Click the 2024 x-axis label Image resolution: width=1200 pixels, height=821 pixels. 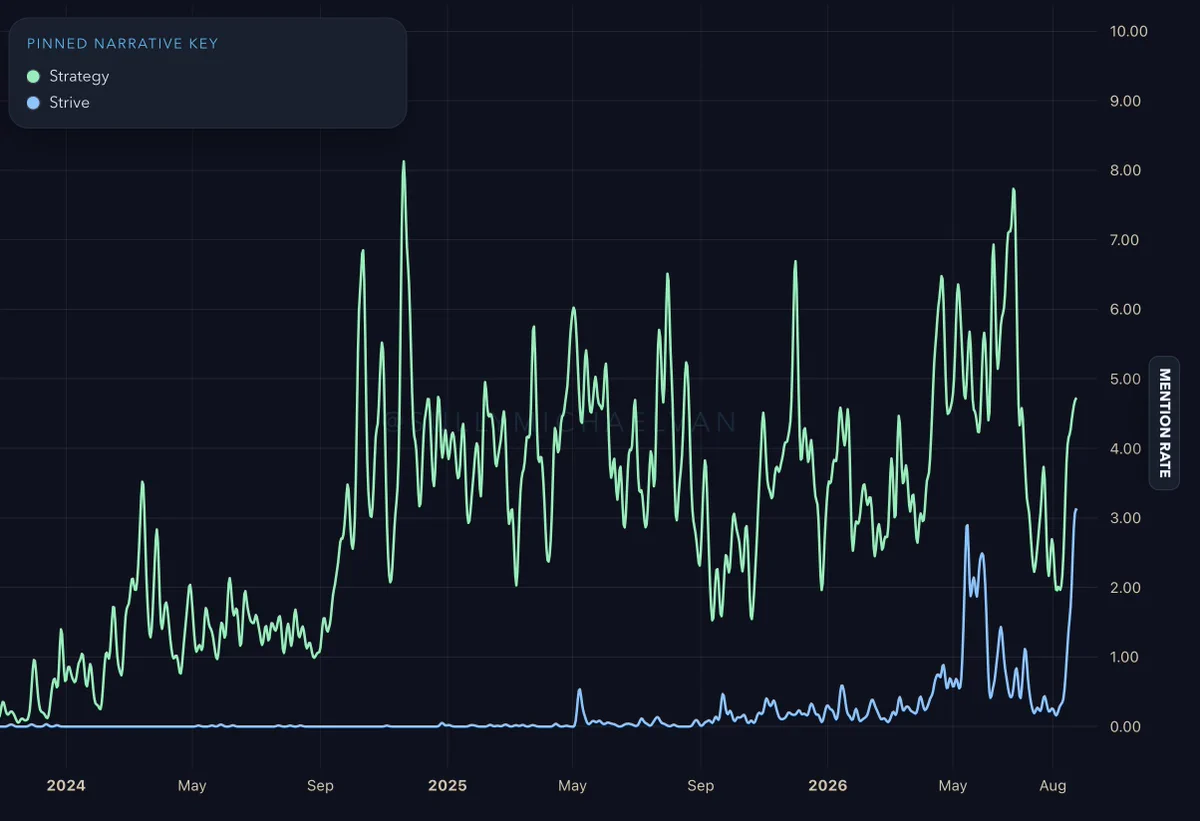point(66,785)
